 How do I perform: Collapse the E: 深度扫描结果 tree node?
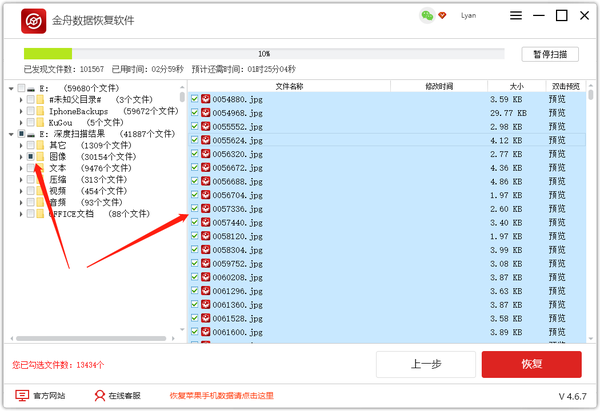pos(10,134)
